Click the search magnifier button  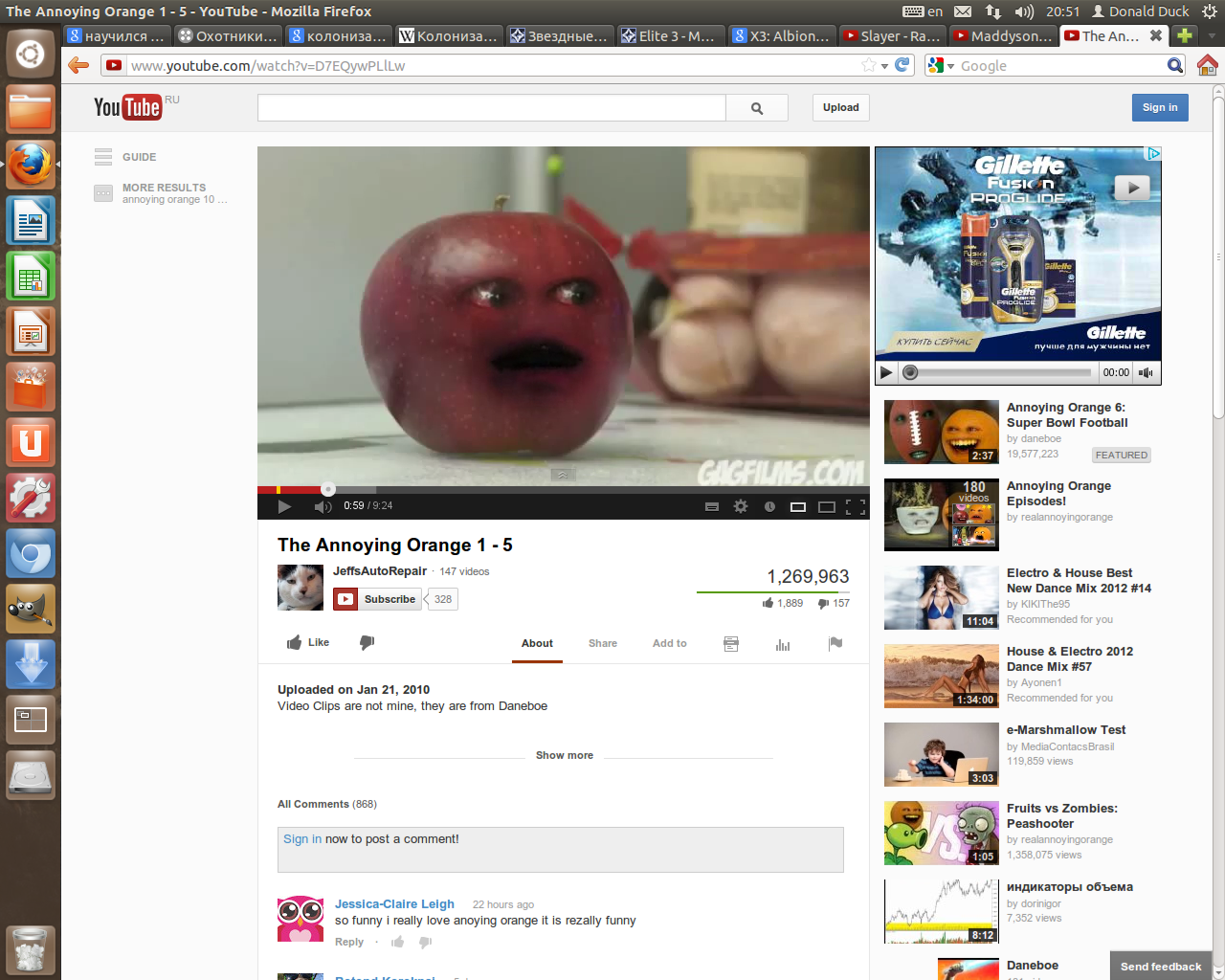[x=757, y=107]
